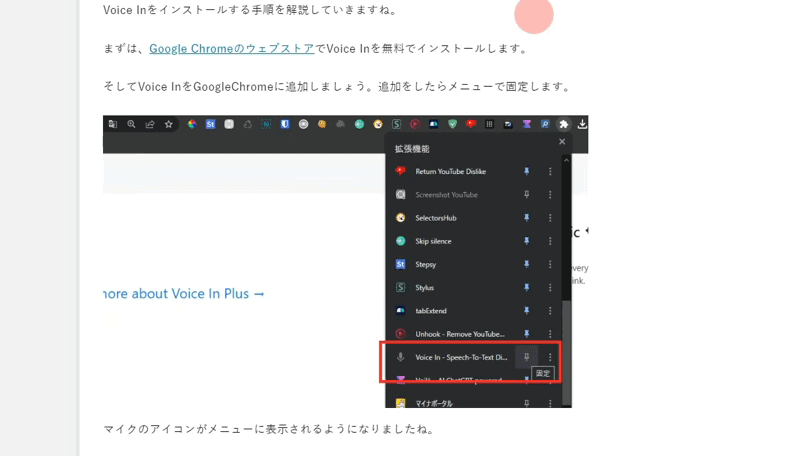Open more options for Voice In extension
Image resolution: width=810 pixels, height=456 pixels.
click(550, 357)
